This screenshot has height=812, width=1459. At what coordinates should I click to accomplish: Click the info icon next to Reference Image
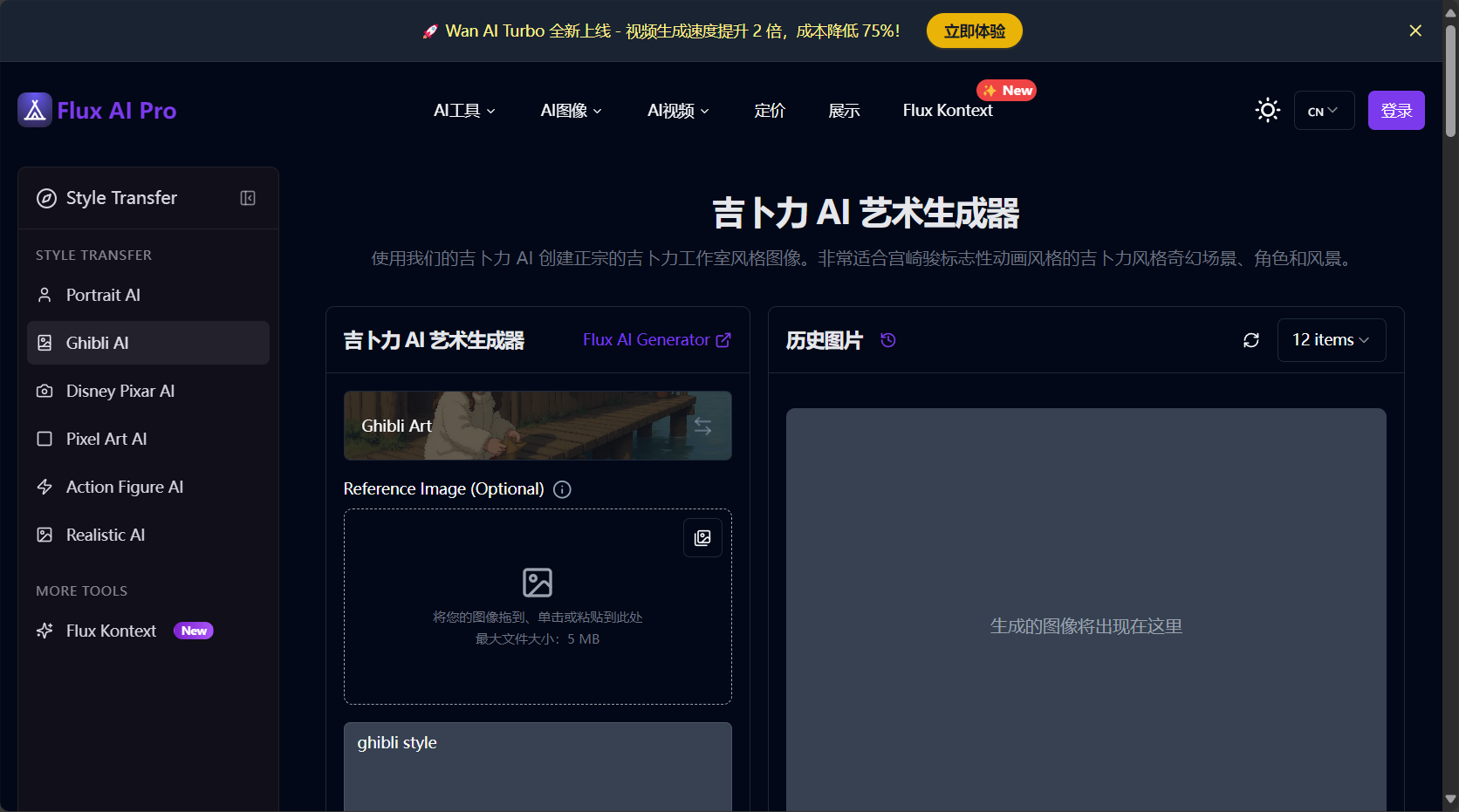[563, 489]
